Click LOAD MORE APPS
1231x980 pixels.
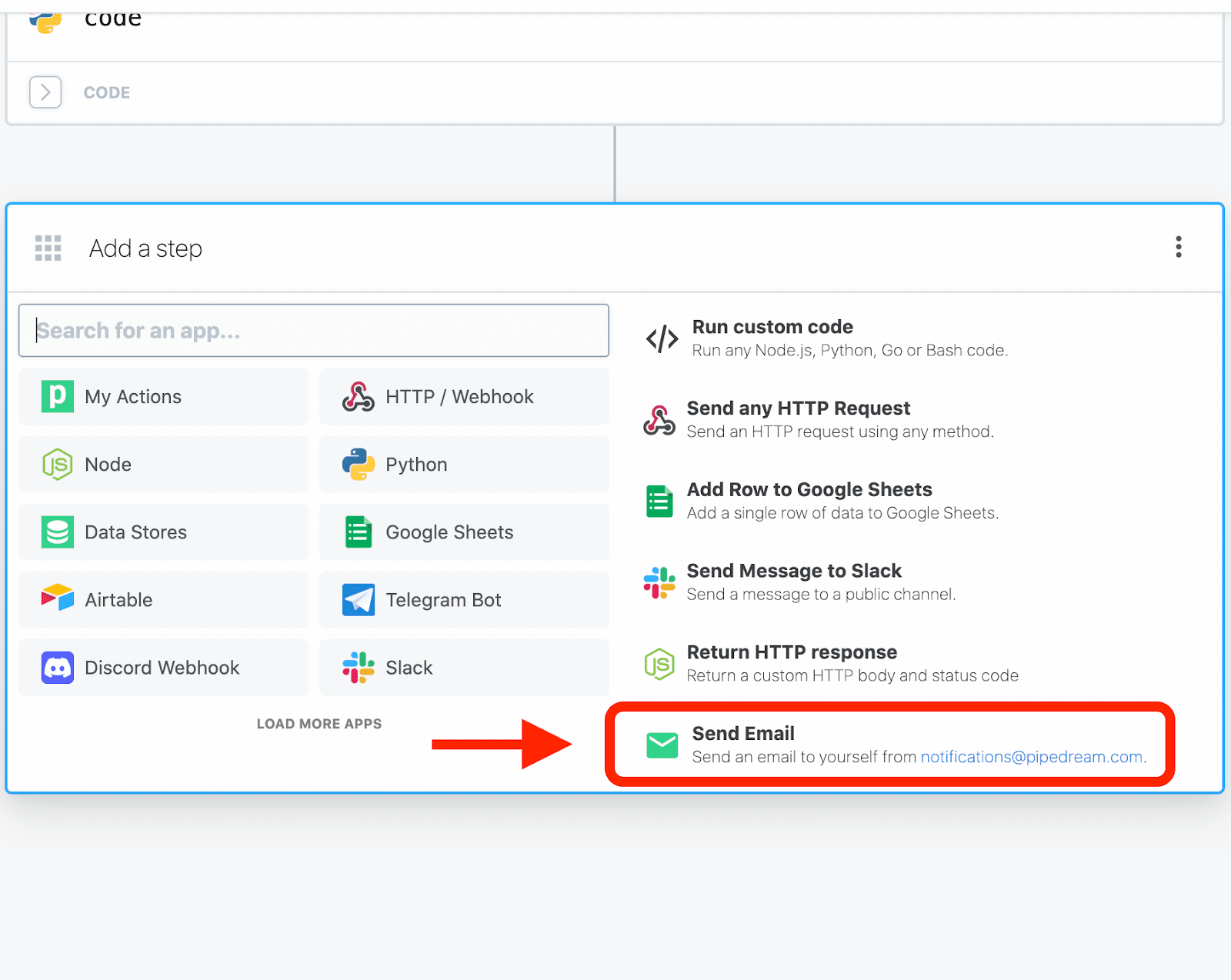[x=319, y=724]
